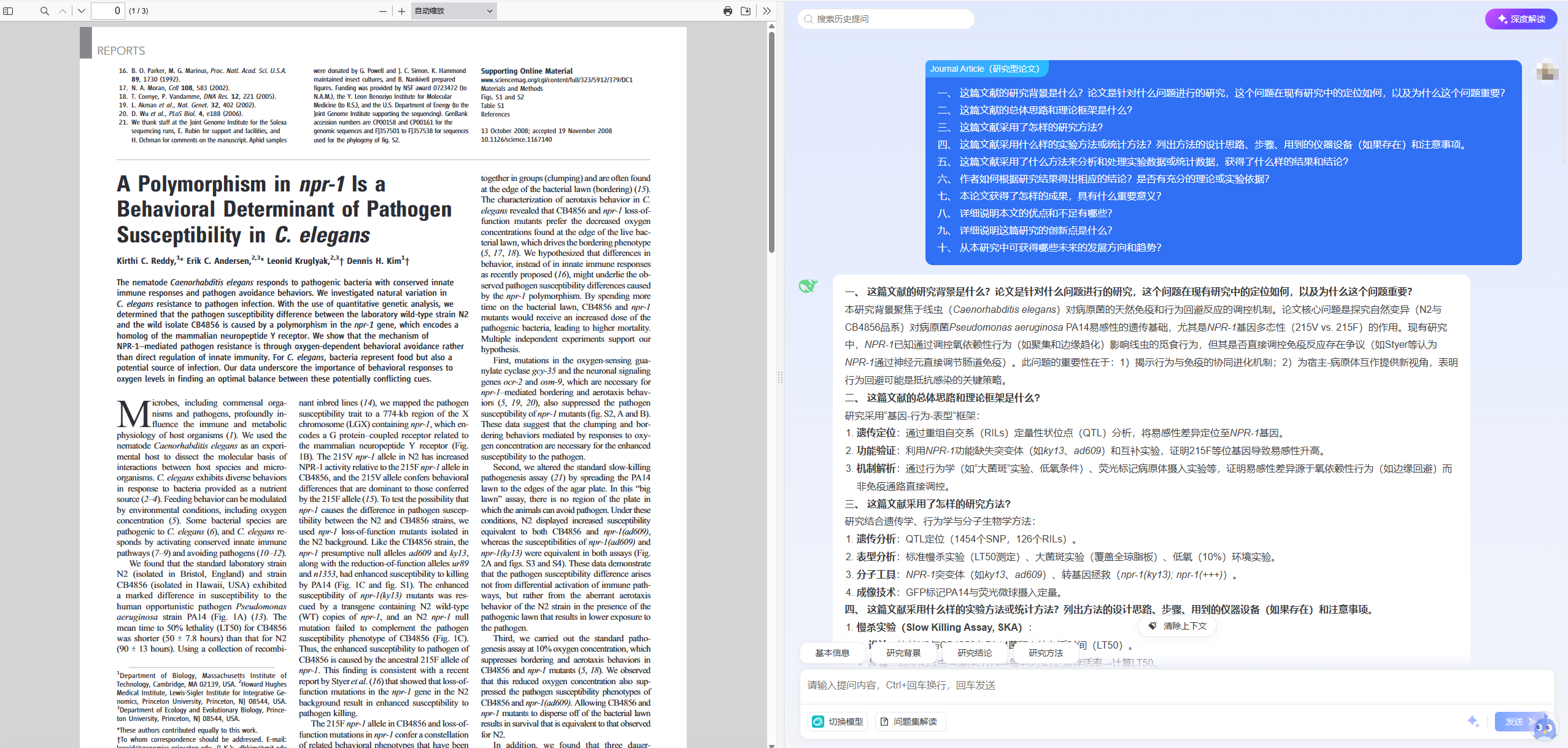Go to next PDF page
This screenshot has width=1568, height=748.
click(x=82, y=11)
